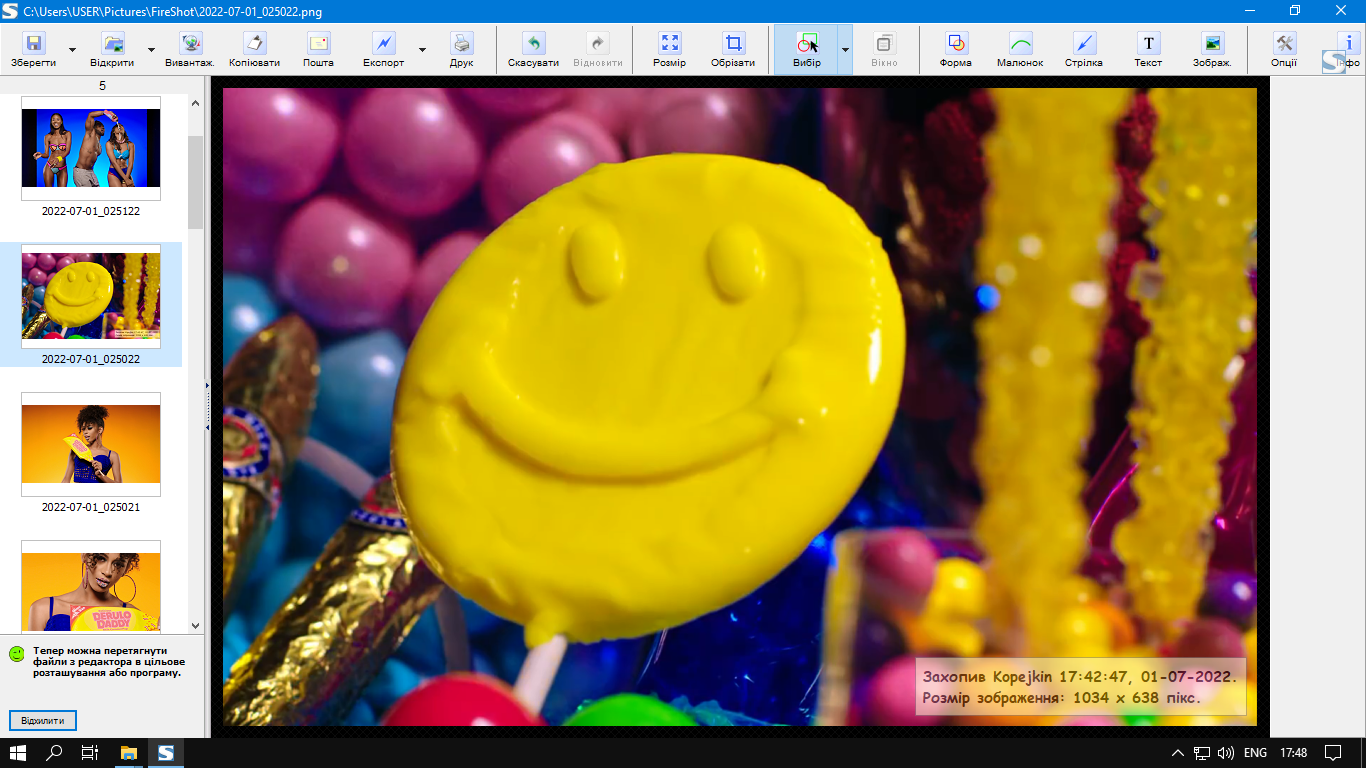Screen dimensions: 1366x768
Task: Click the Вікно (Window) toolbar icon
Action: (884, 49)
